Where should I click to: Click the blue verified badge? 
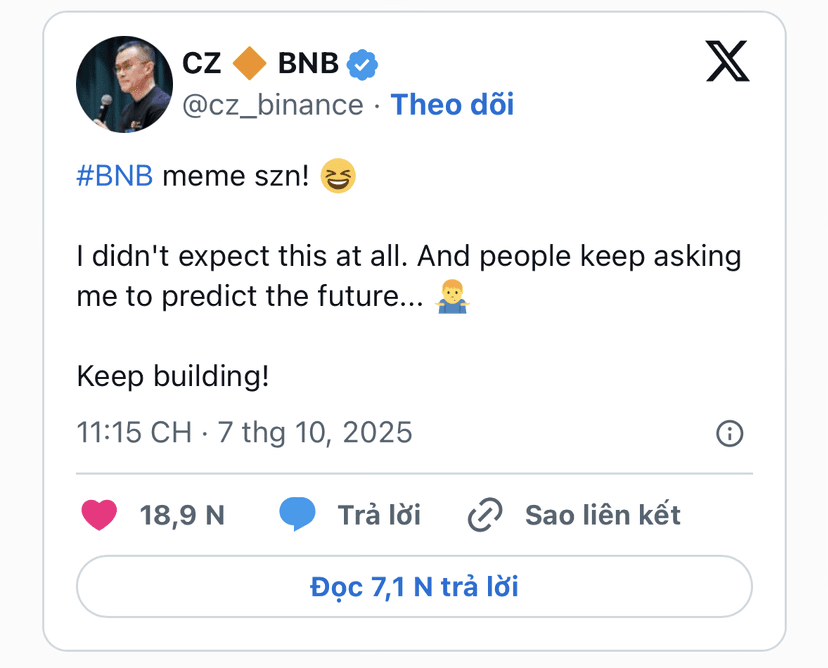tap(362, 64)
